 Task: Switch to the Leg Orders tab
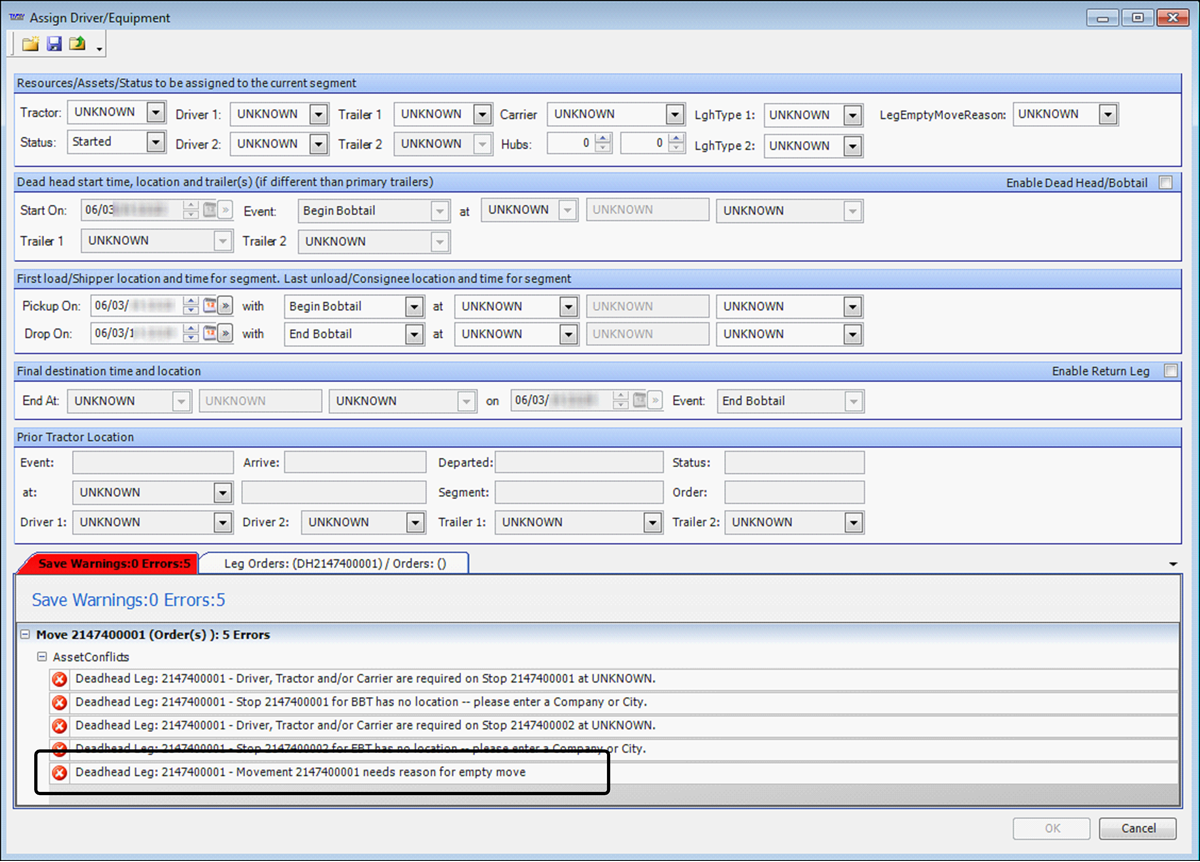tap(334, 563)
